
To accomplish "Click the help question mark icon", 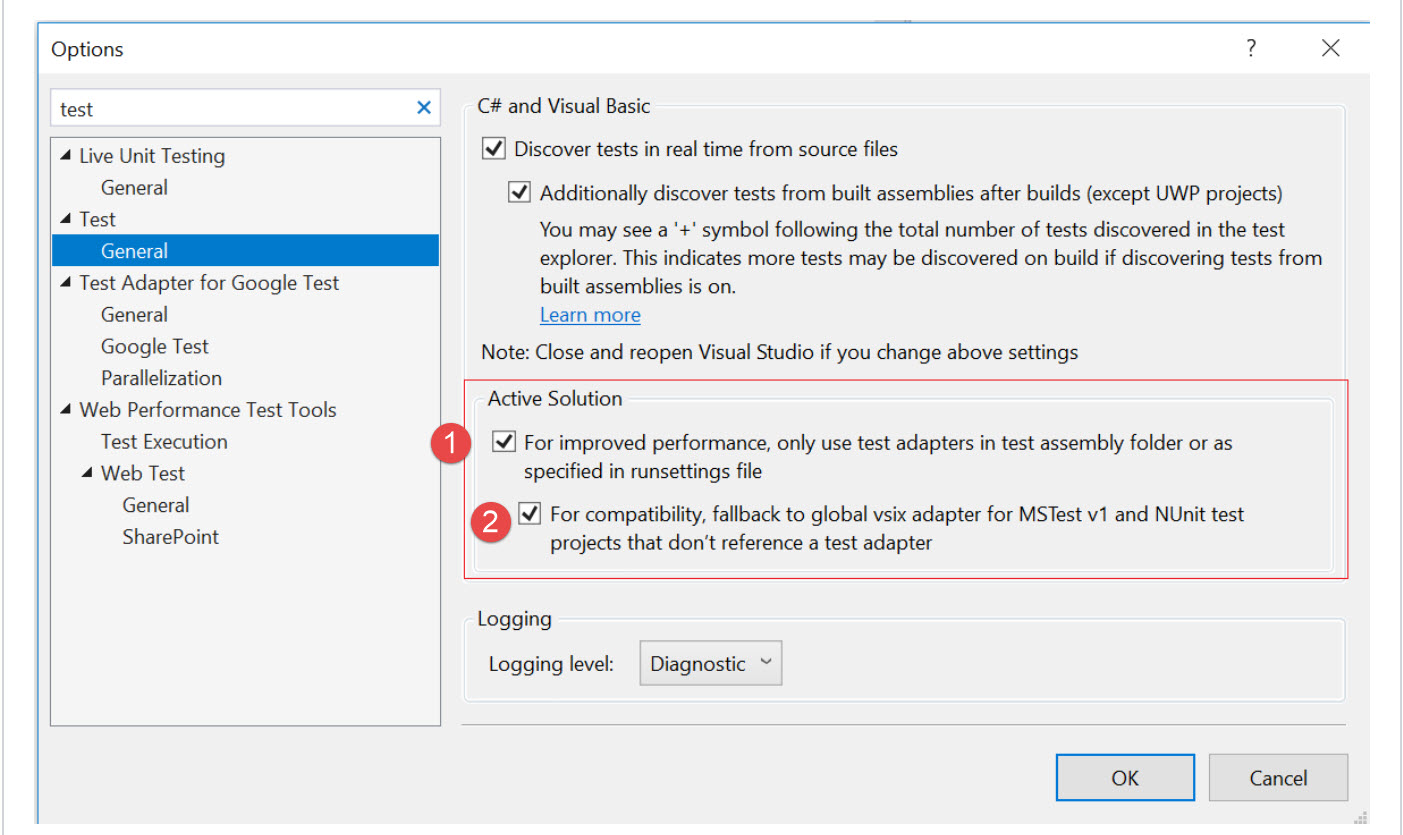I will pos(1250,48).
